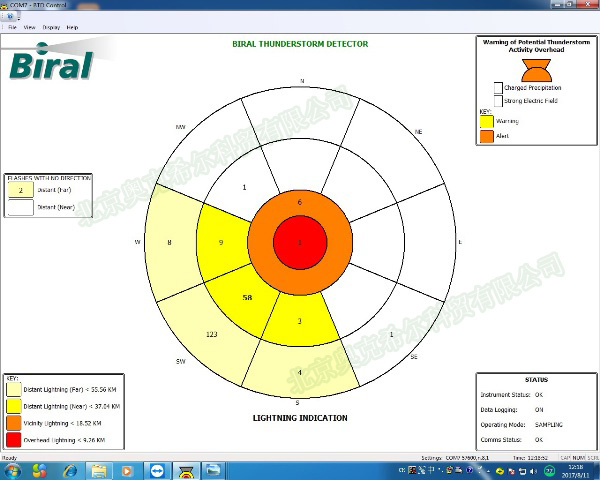Toggle the Strong Electric Field indicator box

[498, 101]
